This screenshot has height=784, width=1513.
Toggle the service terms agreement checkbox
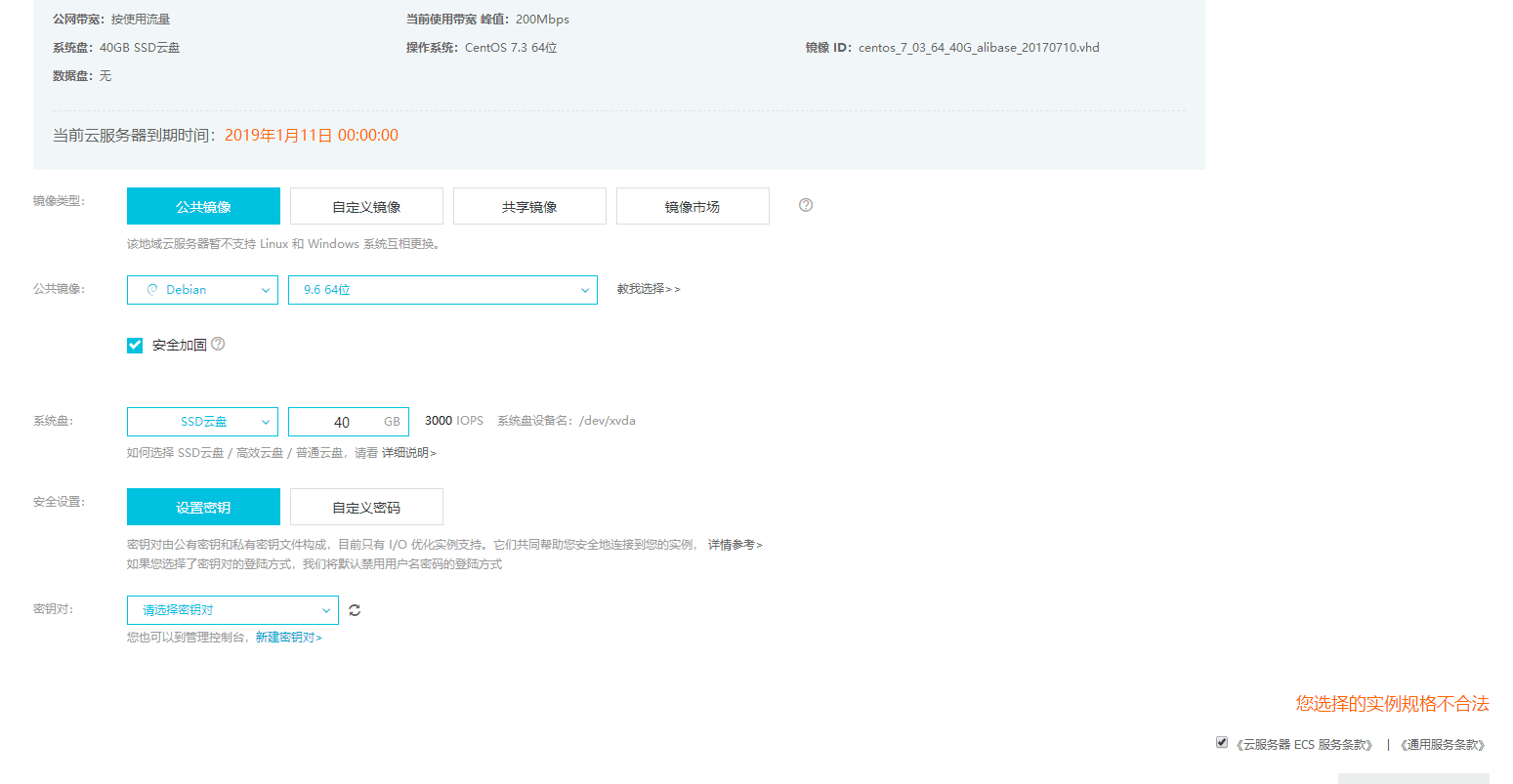pos(1222,742)
